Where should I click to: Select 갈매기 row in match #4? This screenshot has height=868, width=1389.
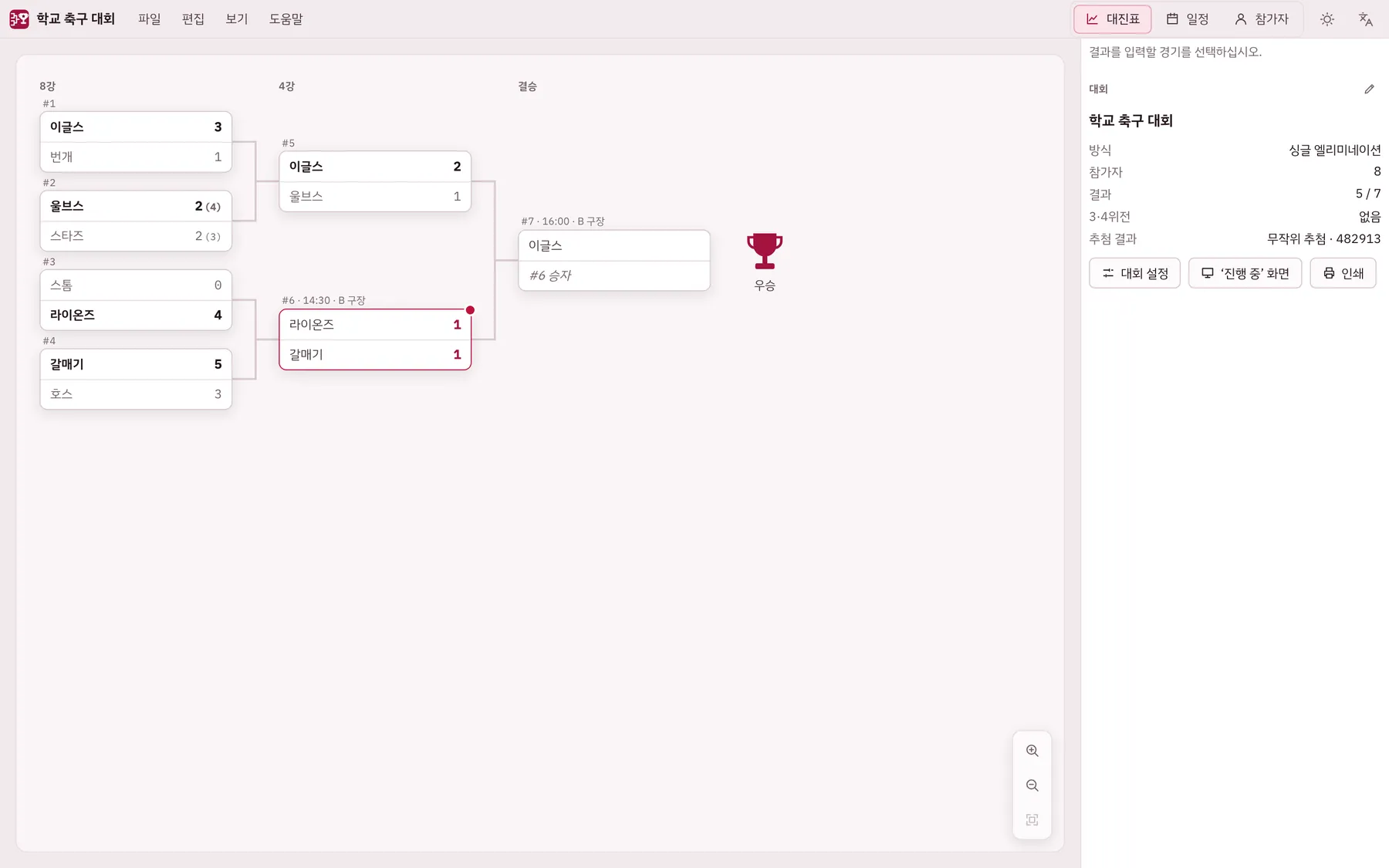coord(136,364)
